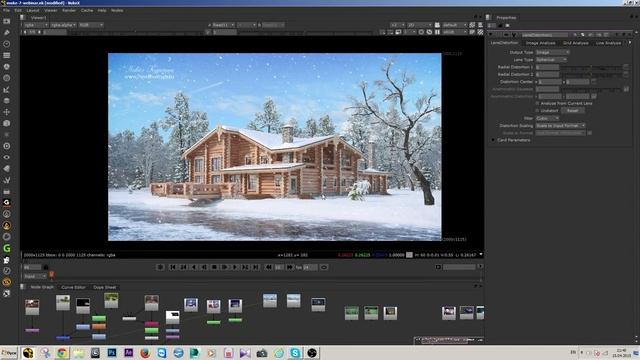
Task: Stop viewer playback
Action: pos(214,267)
